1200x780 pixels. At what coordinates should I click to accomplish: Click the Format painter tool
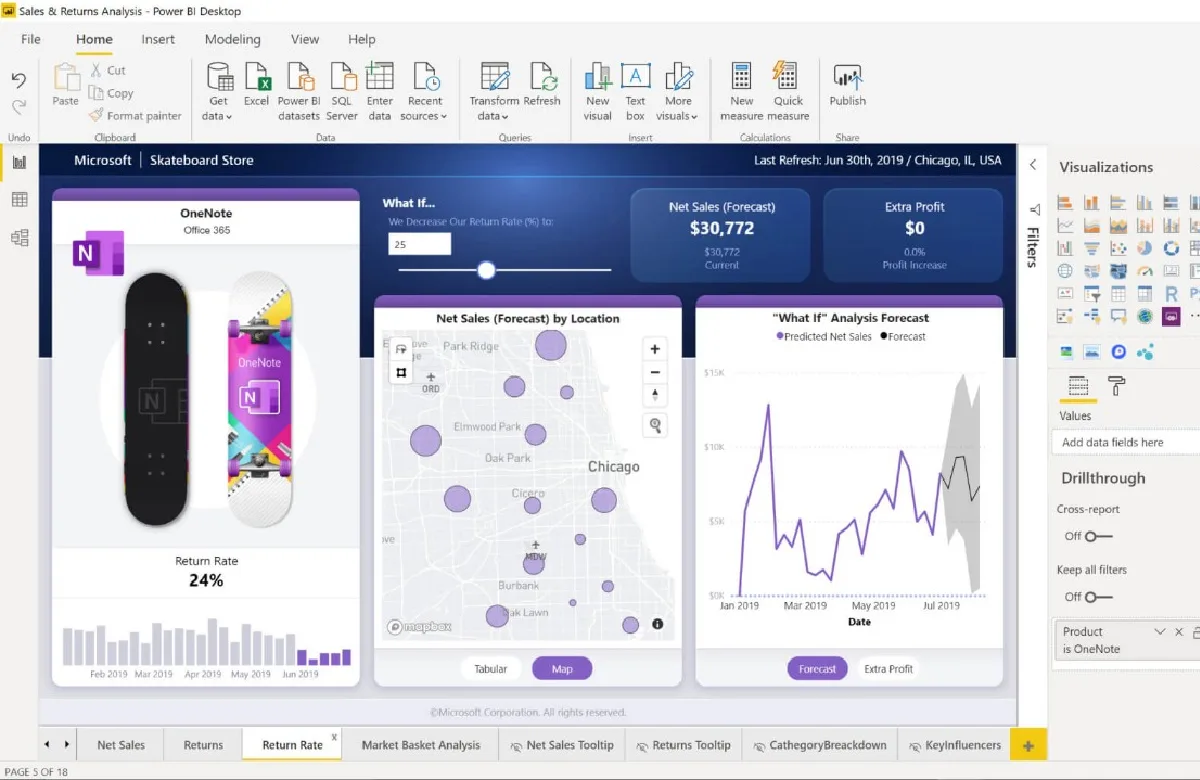coord(135,116)
